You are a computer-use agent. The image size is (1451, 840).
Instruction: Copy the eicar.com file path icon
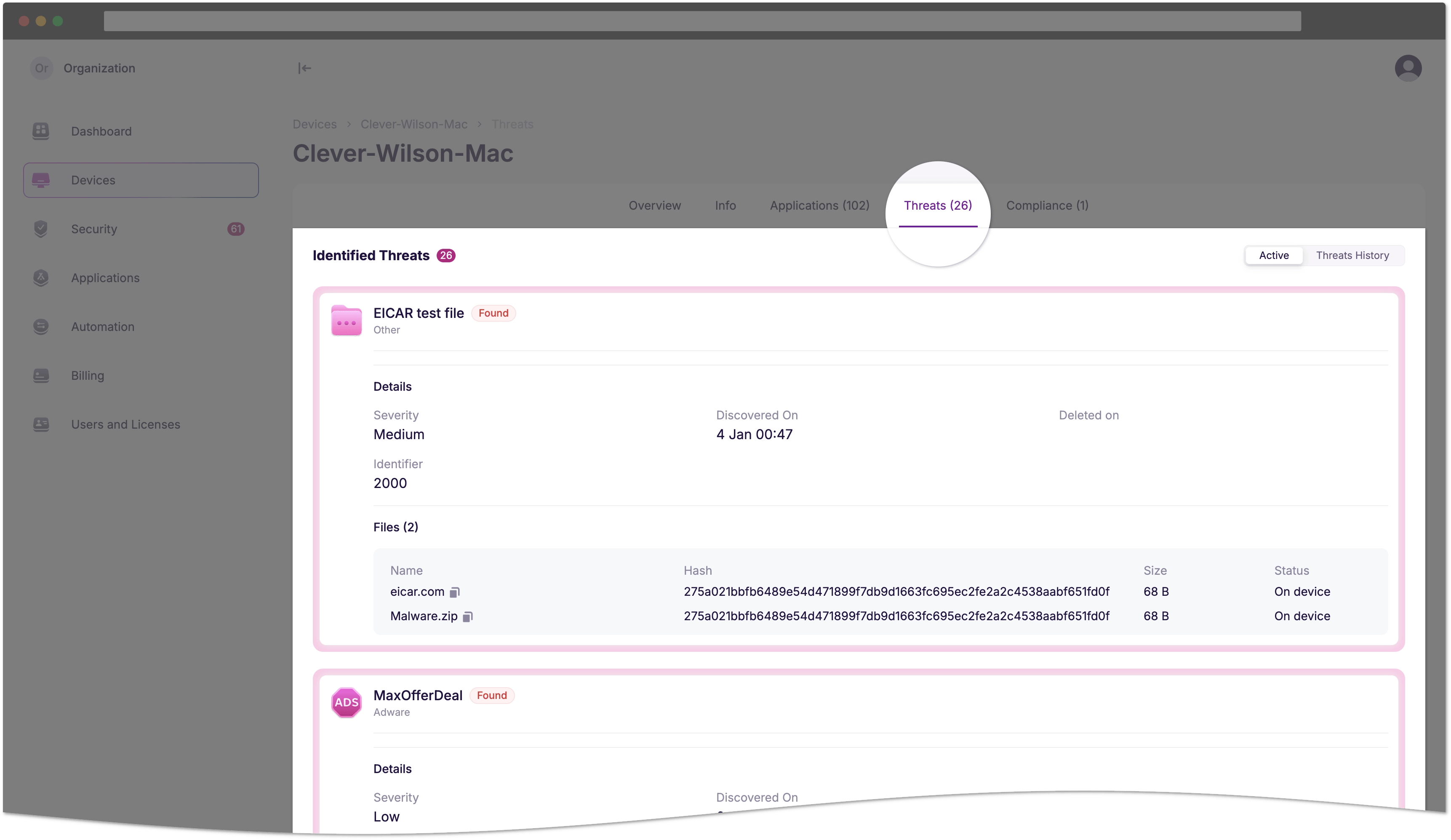coord(454,592)
